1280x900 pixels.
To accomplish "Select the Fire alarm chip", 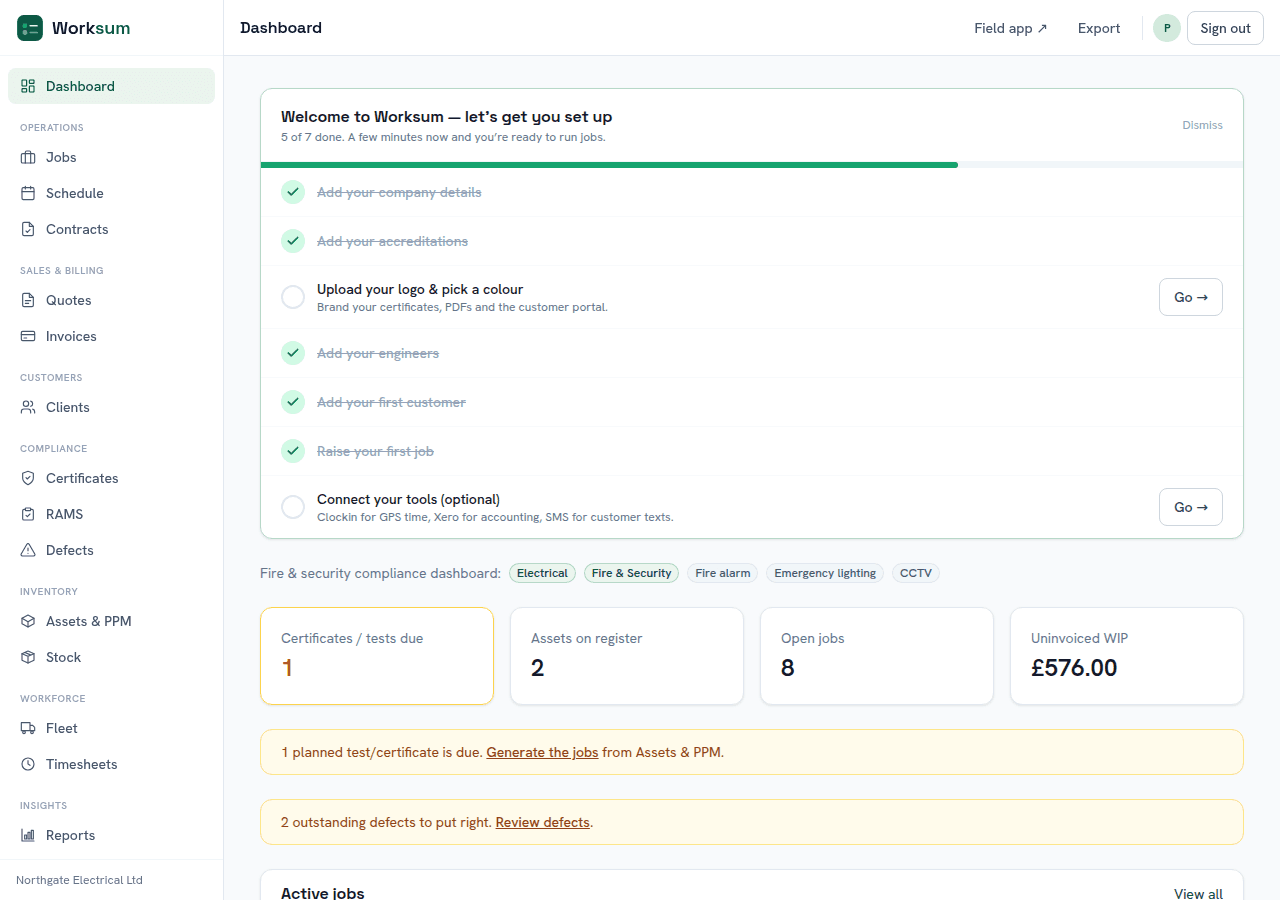I will tap(723, 573).
